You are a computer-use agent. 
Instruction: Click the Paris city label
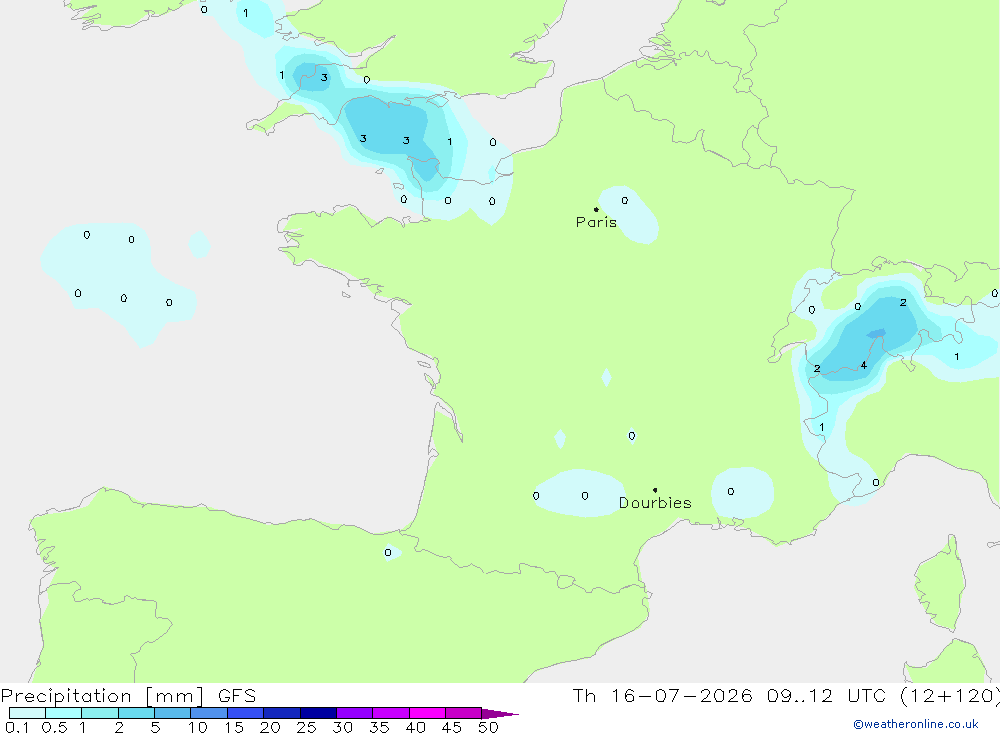[x=596, y=222]
